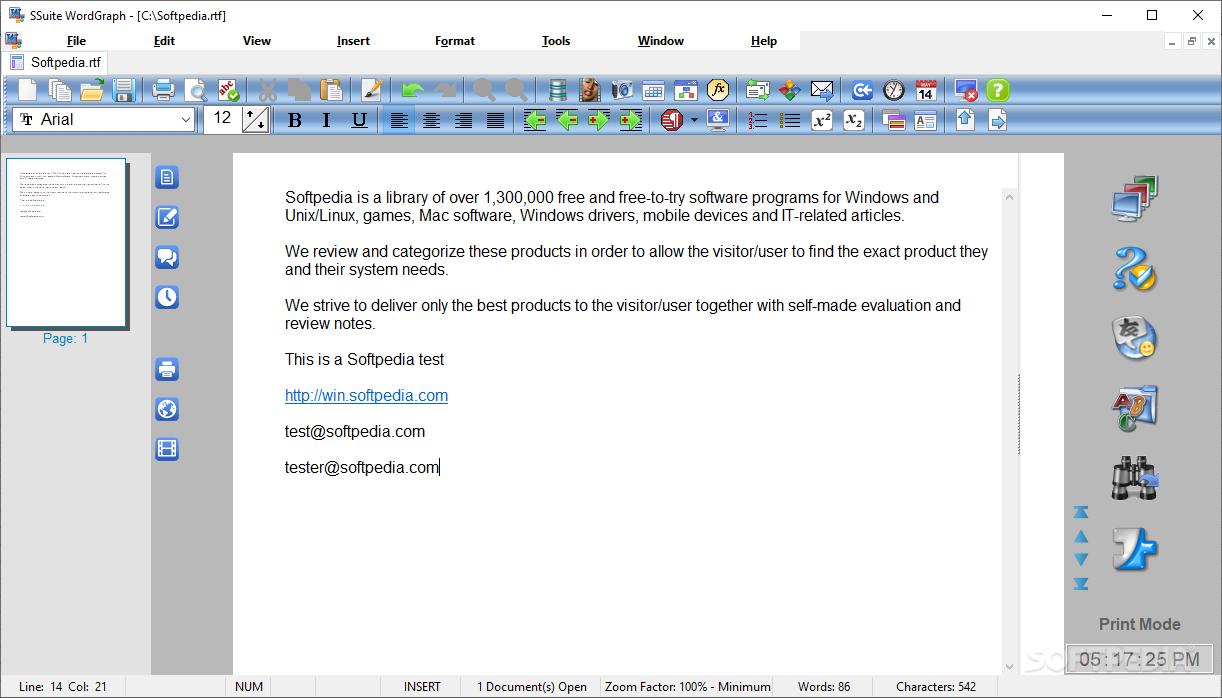
Task: Click the multiple-pages copy document icon
Action: (x=60, y=90)
